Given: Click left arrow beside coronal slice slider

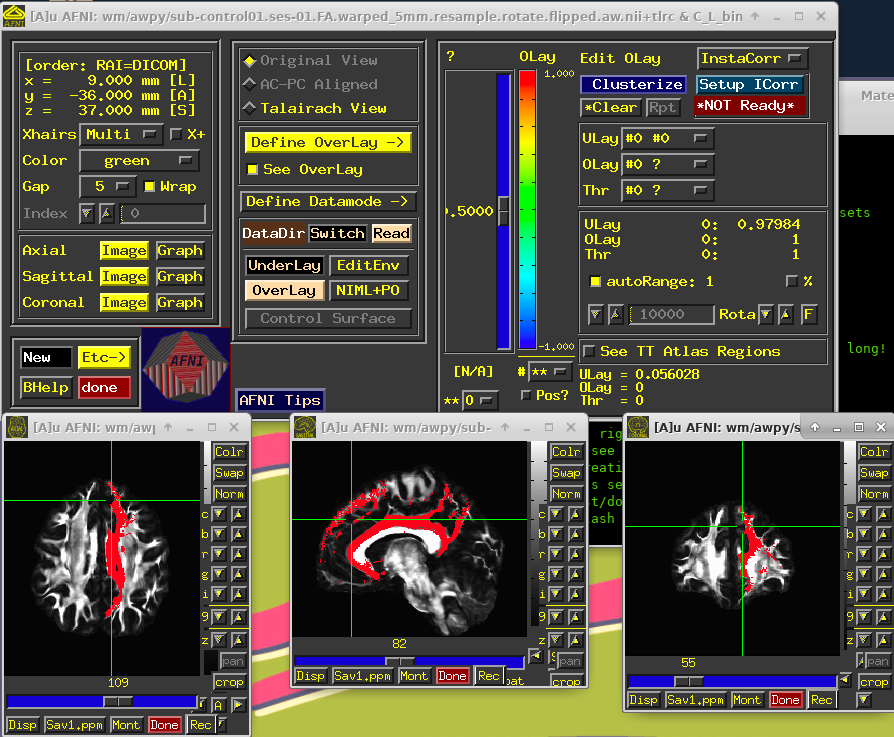Looking at the screenshot, I should pos(845,680).
